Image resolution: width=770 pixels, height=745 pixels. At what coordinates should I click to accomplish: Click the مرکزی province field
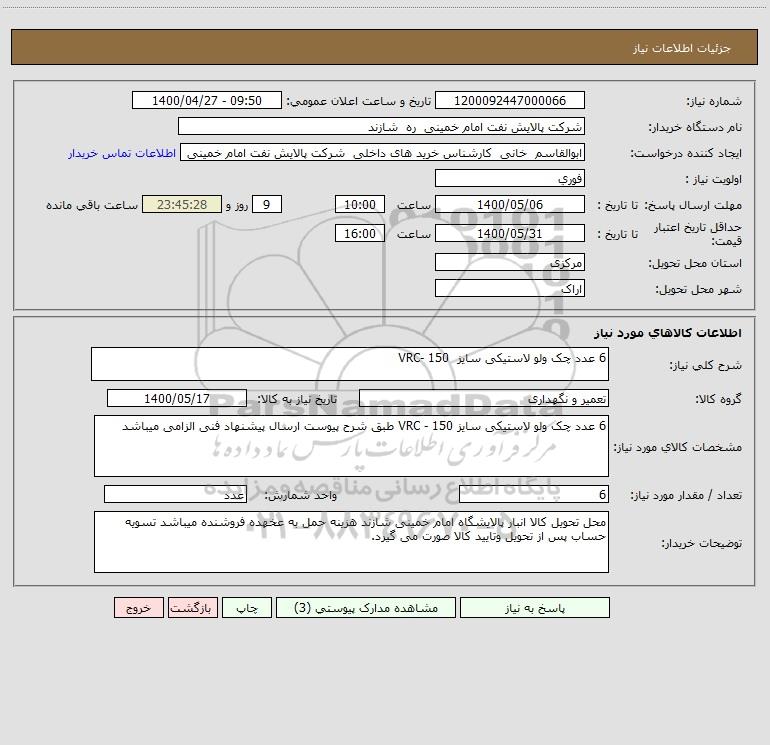click(510, 262)
